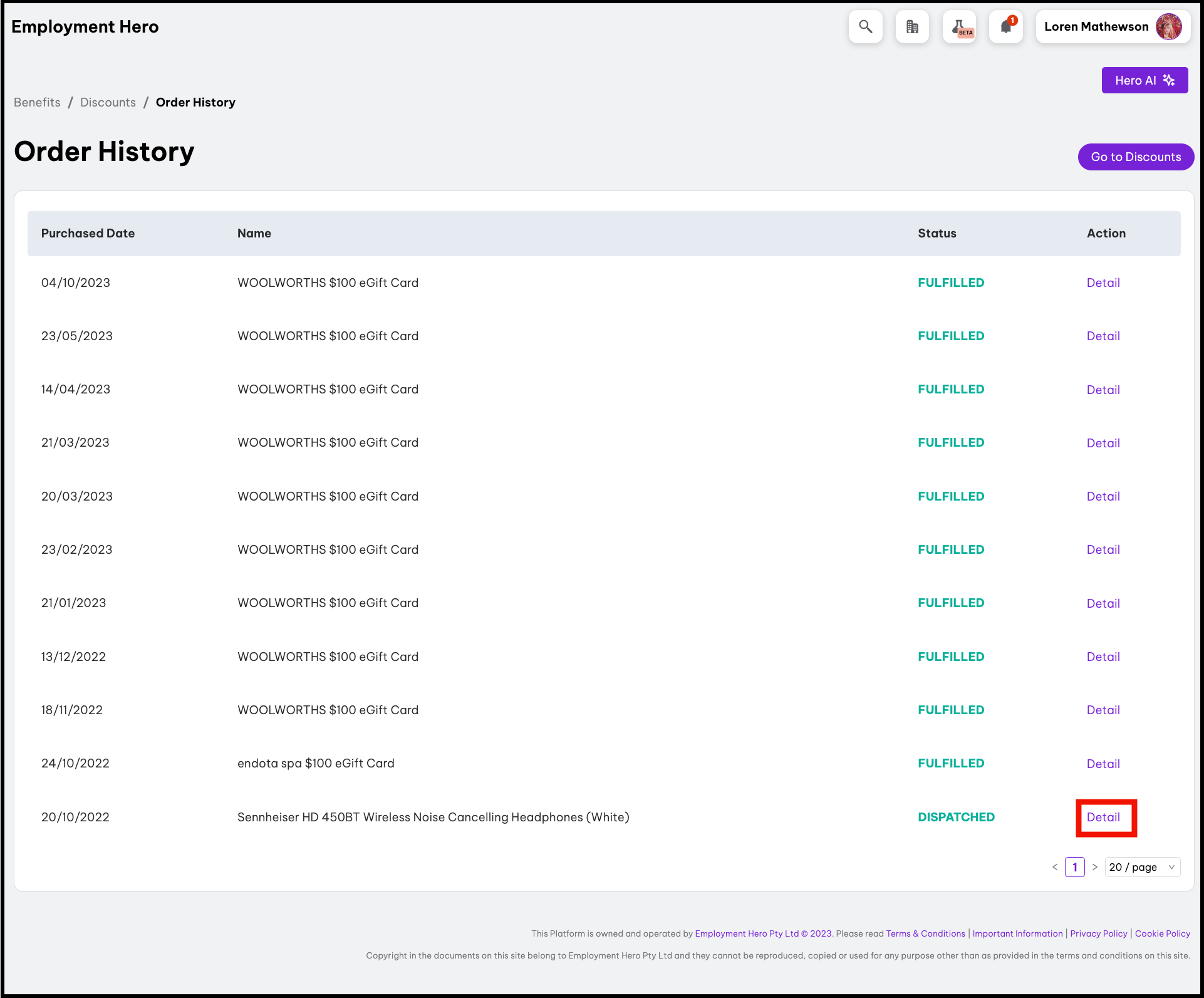Open Detail for the 21/03/2023 order

click(1103, 443)
